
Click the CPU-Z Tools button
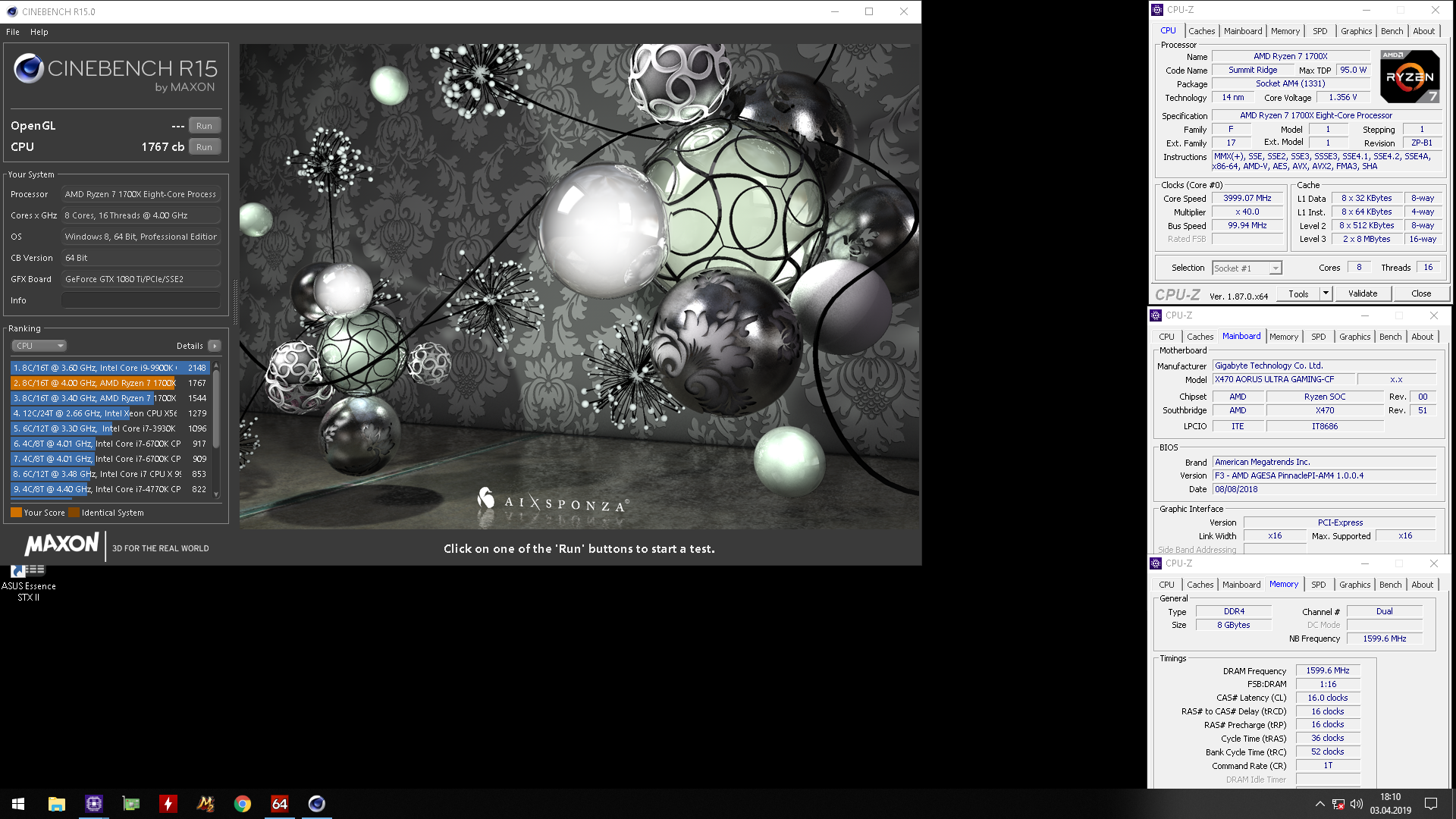[x=1298, y=294]
